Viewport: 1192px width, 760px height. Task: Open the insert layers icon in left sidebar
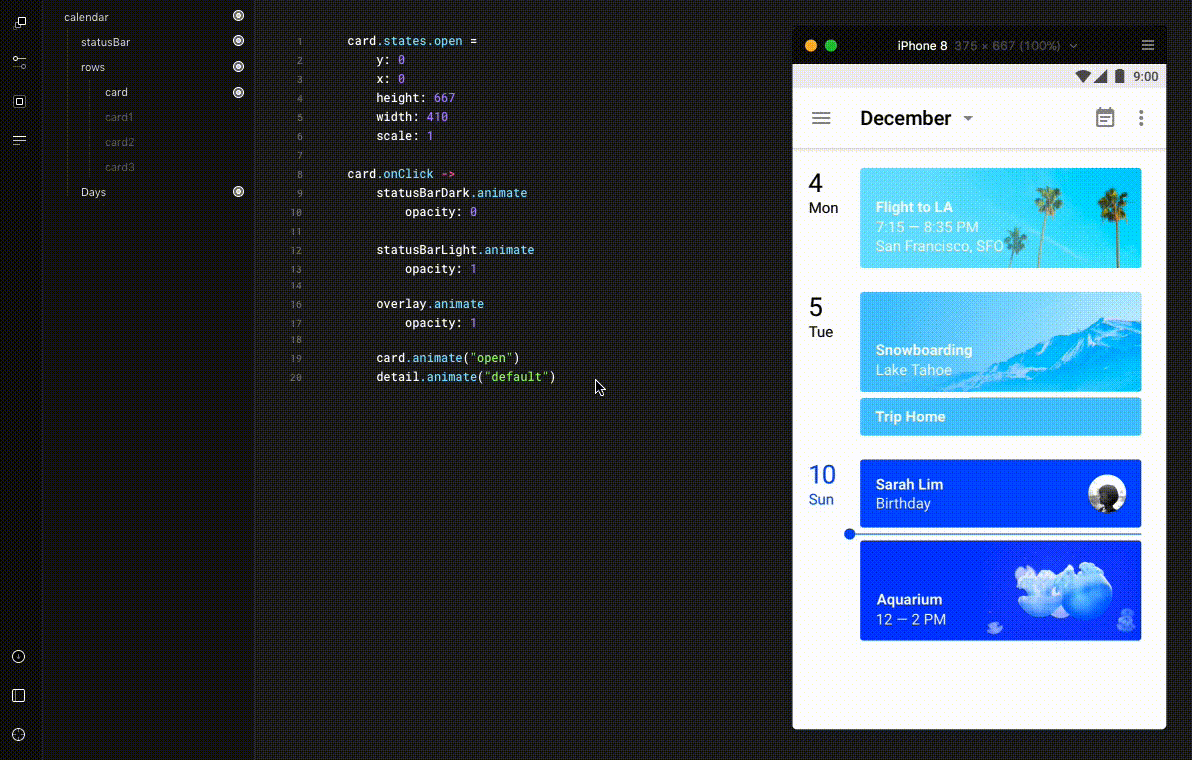(x=20, y=23)
